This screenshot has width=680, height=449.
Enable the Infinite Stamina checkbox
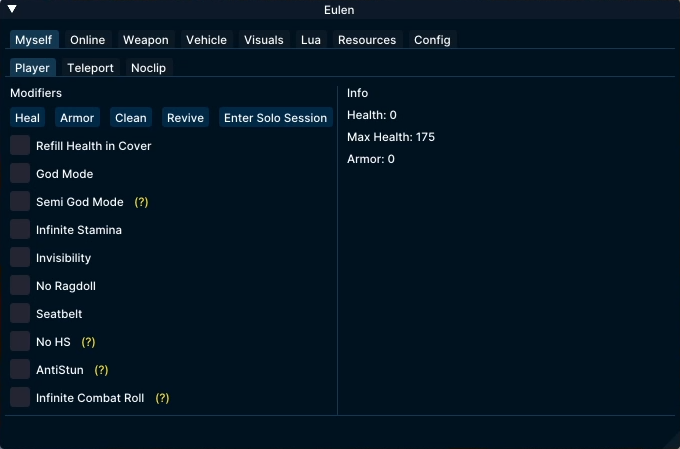(x=20, y=229)
